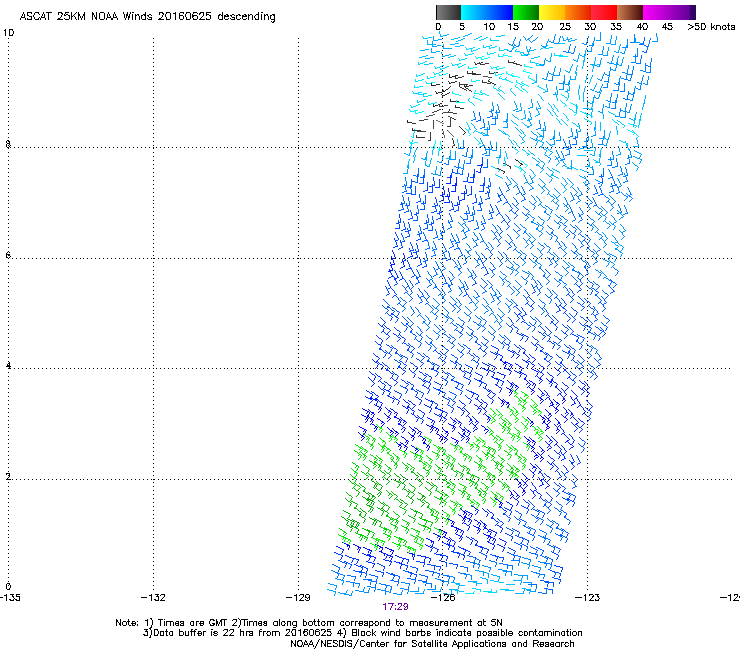740x650 pixels.
Task: Click the '>50 knots' legend label
Action: coord(711,27)
